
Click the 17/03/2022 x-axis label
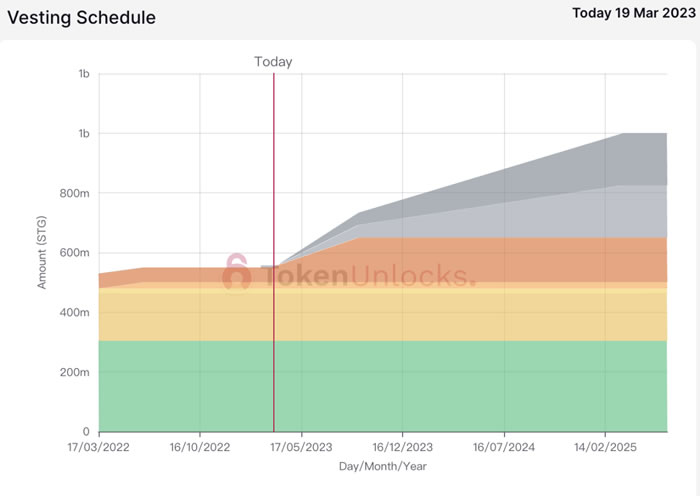point(99,447)
